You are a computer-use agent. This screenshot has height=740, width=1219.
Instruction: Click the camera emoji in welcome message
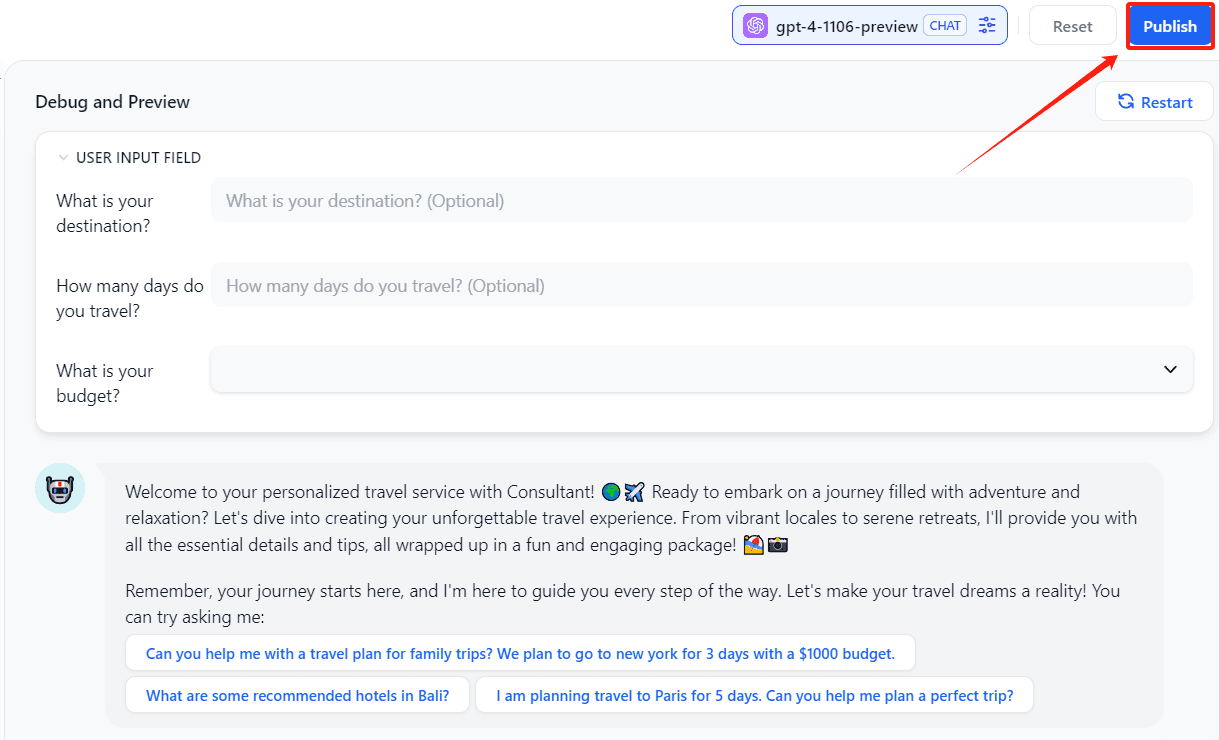(x=778, y=545)
